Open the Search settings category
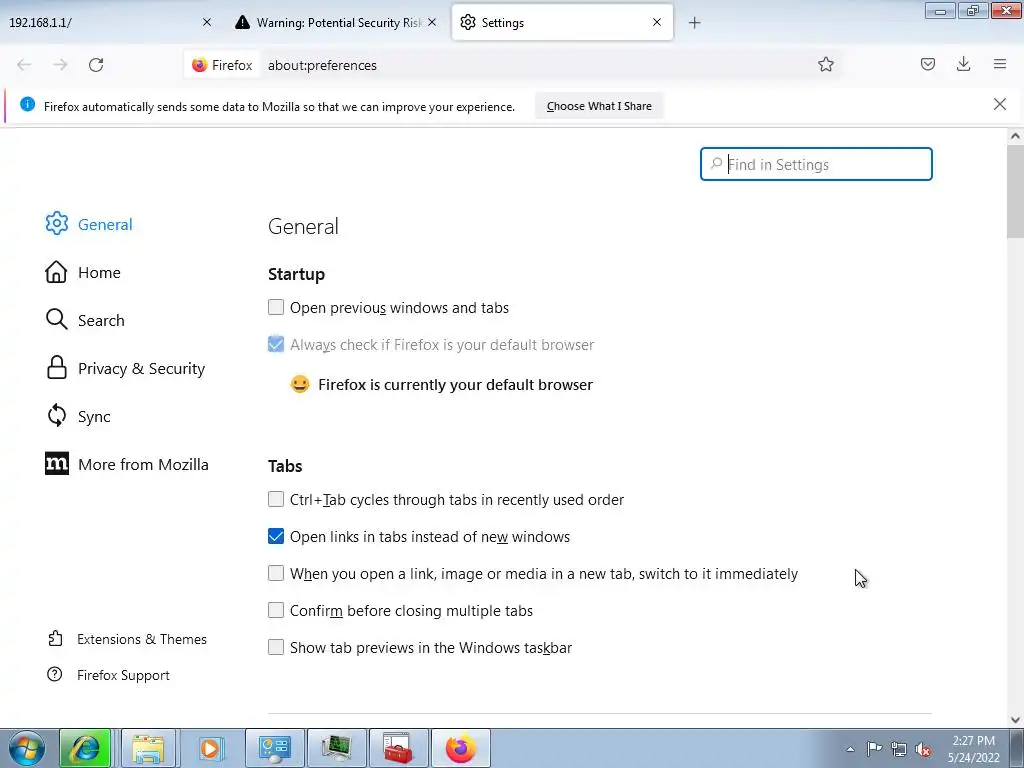Viewport: 1024px width, 768px height. point(101,320)
